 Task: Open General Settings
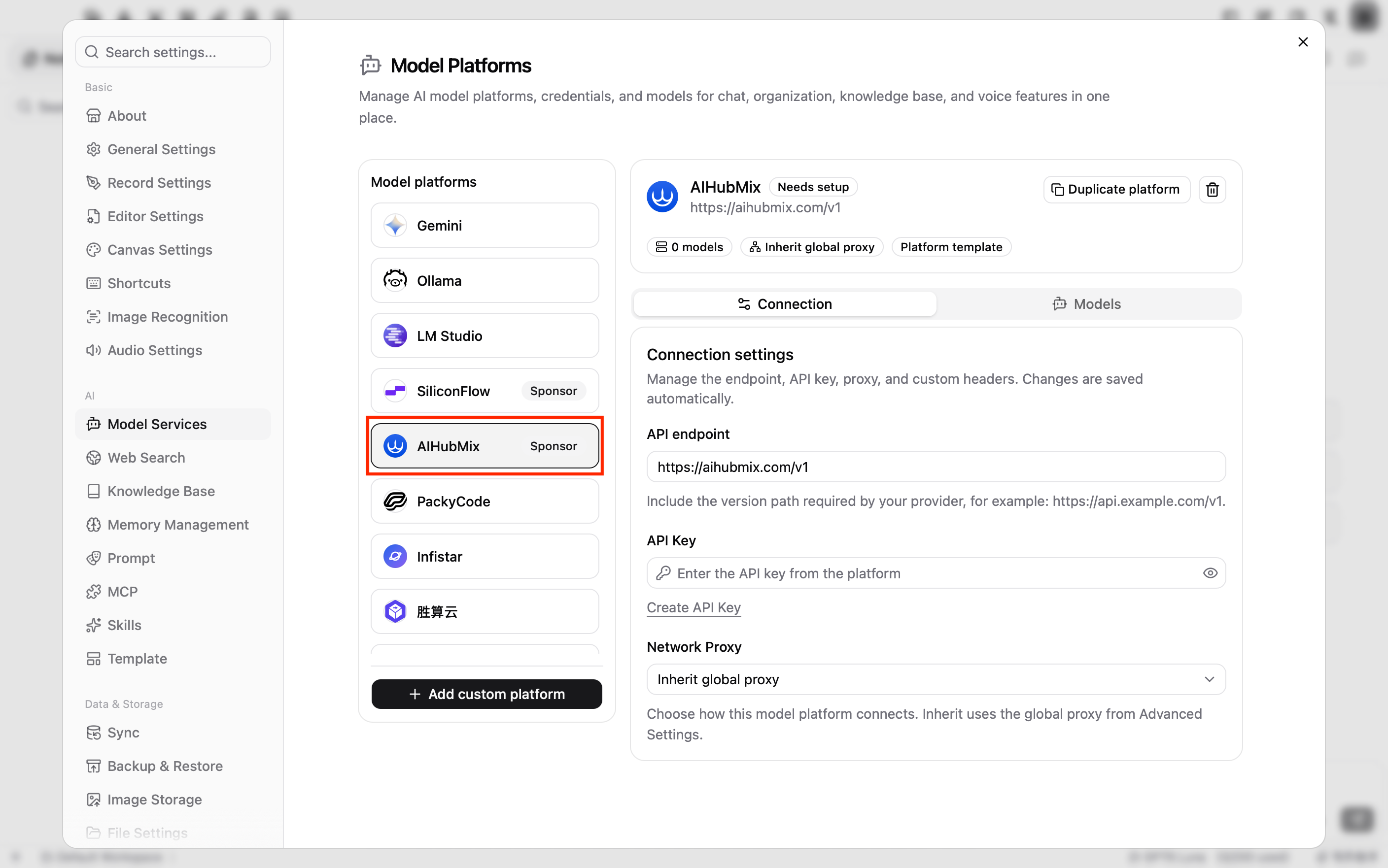173,149
